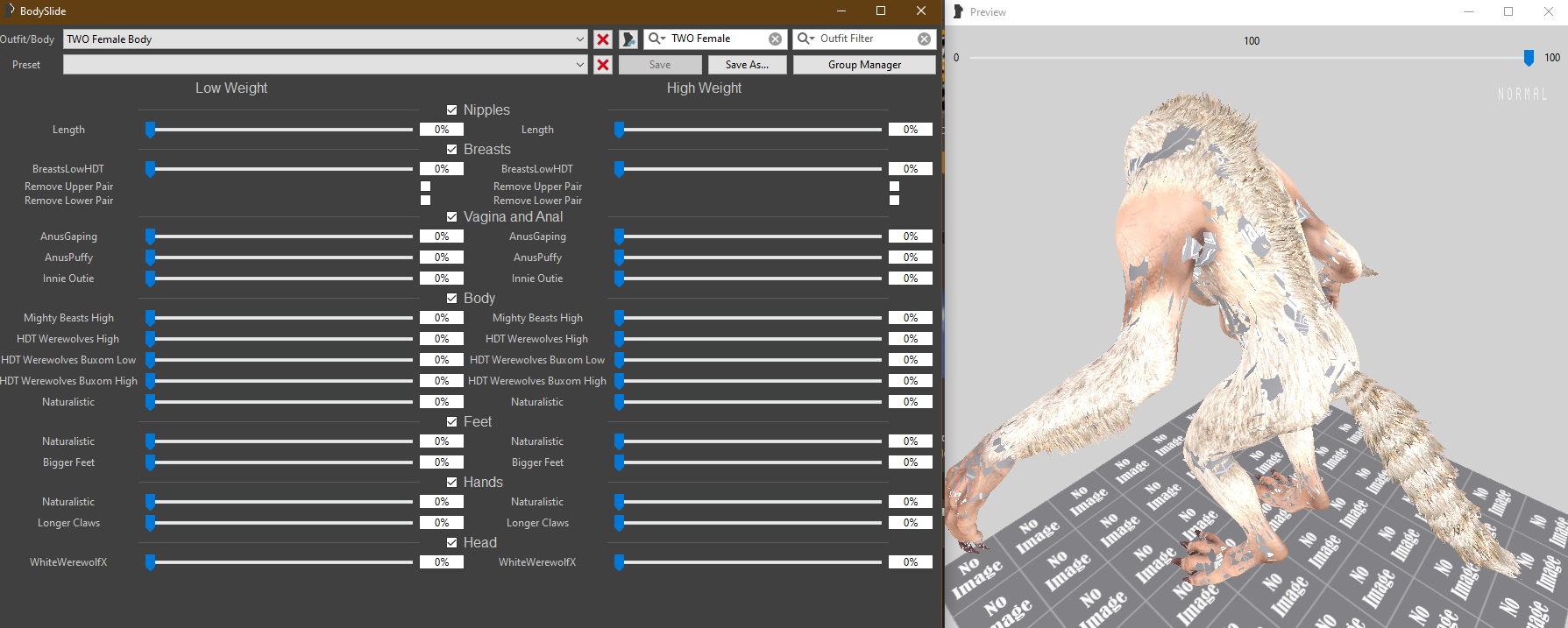
Task: Disable the Hands category checkbox
Action: click(452, 482)
